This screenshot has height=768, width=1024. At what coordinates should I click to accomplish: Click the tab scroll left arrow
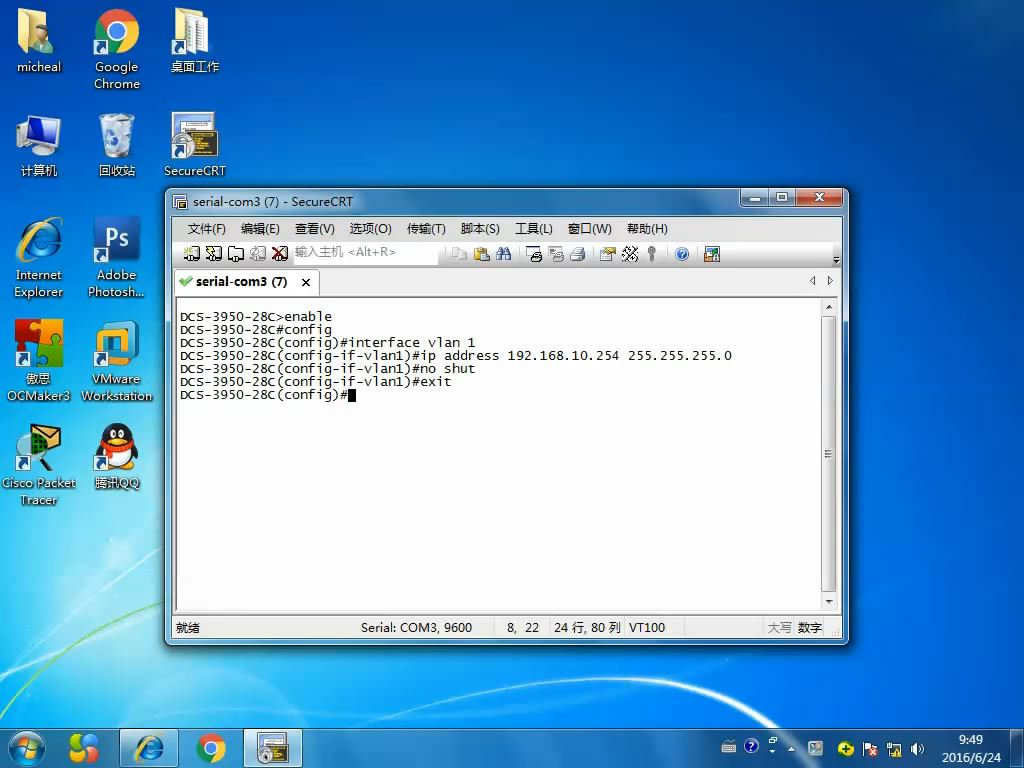pyautogui.click(x=812, y=280)
